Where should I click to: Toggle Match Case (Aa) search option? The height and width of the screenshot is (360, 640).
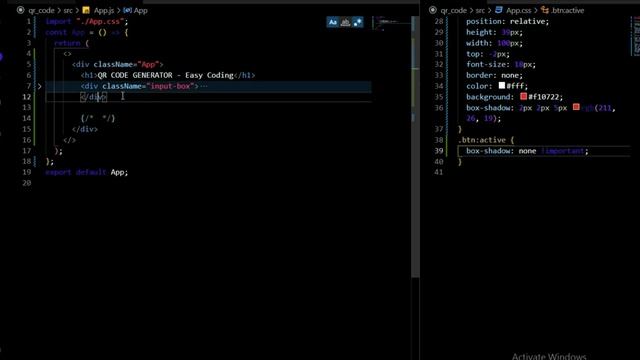[333, 22]
